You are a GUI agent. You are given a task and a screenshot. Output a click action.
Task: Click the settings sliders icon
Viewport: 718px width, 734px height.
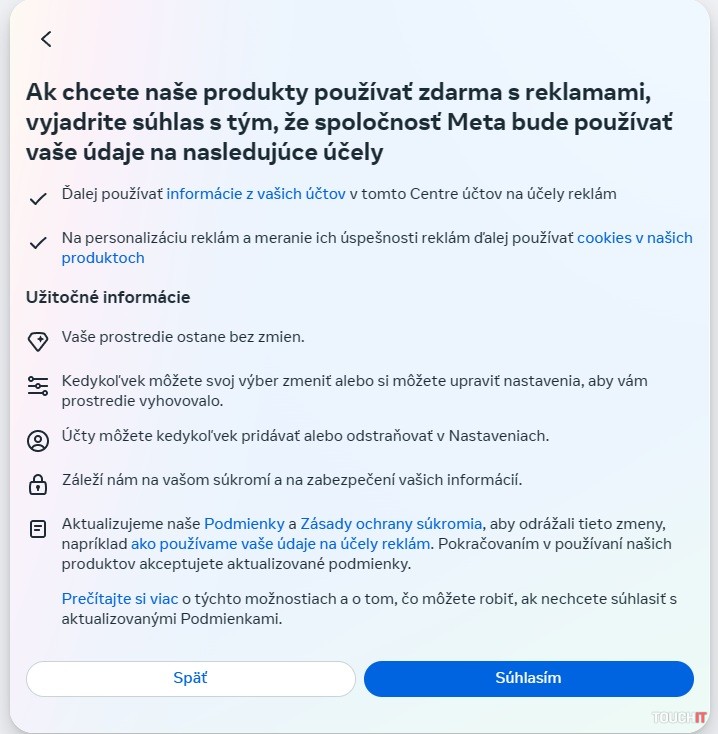click(38, 387)
